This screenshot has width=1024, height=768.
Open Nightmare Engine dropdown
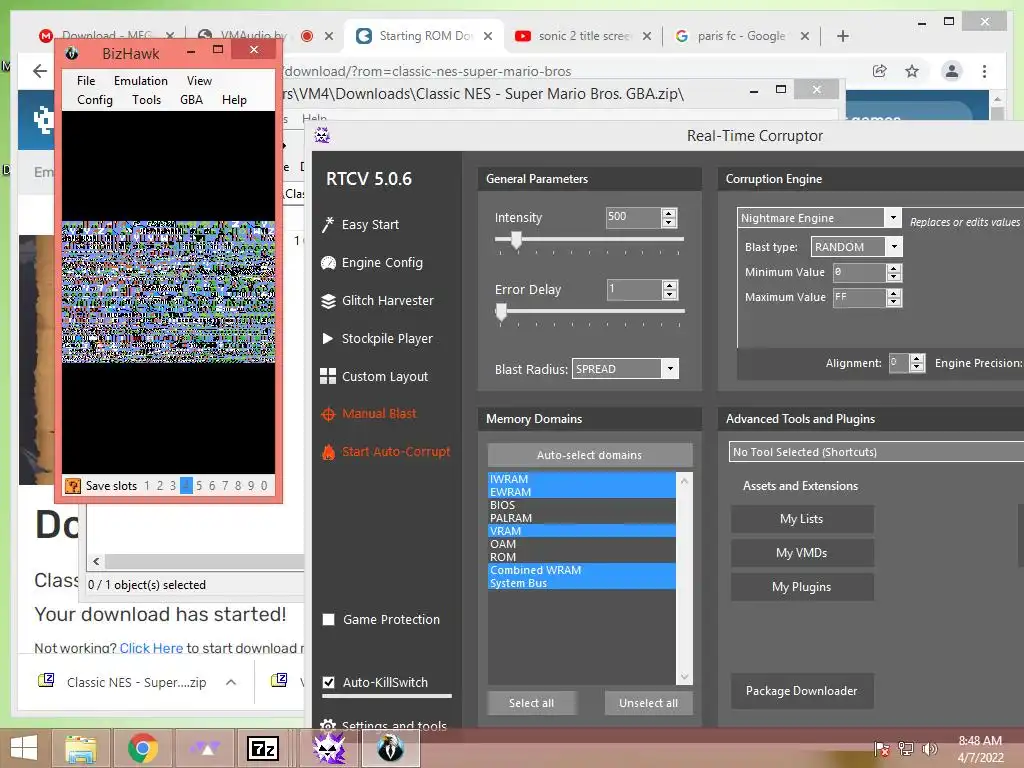[893, 217]
